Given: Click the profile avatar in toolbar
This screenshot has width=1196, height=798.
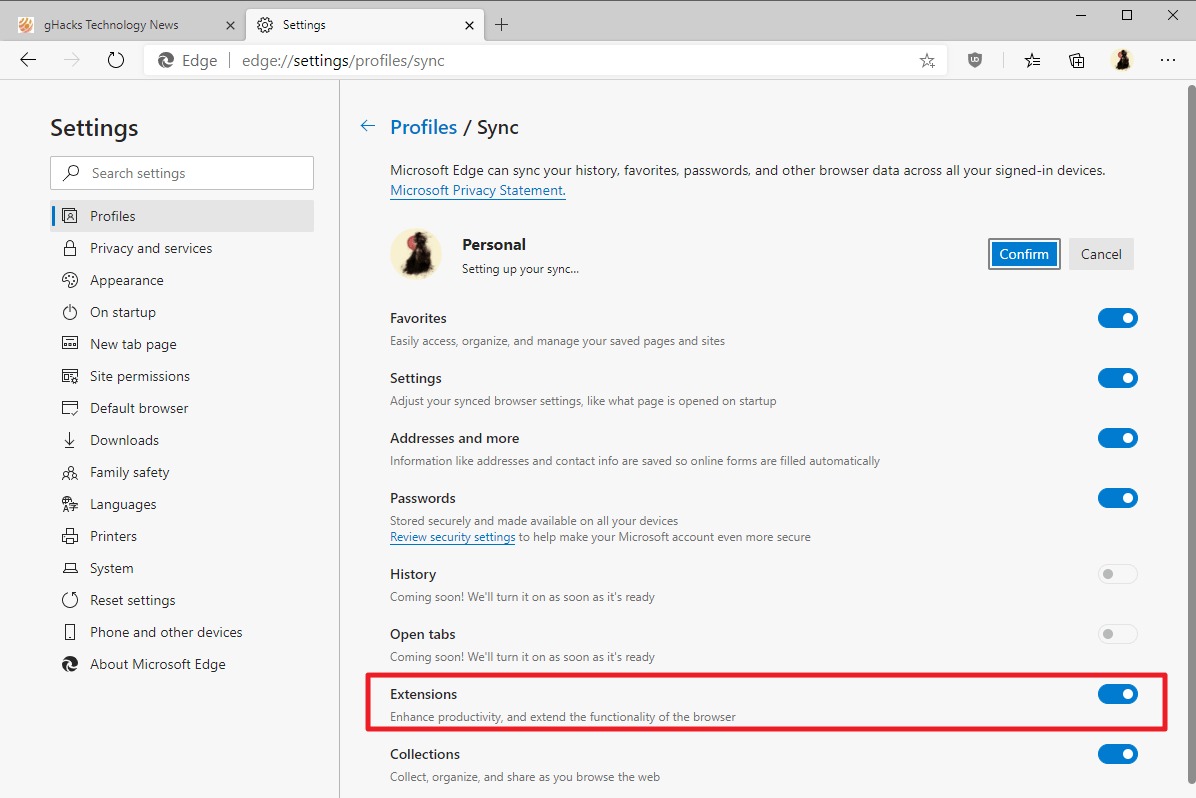Looking at the screenshot, I should click(x=1122, y=60).
